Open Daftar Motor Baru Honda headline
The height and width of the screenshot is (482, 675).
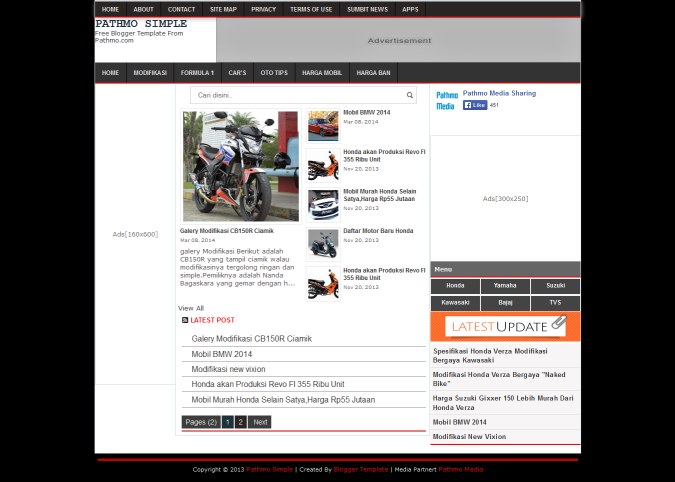click(x=378, y=231)
